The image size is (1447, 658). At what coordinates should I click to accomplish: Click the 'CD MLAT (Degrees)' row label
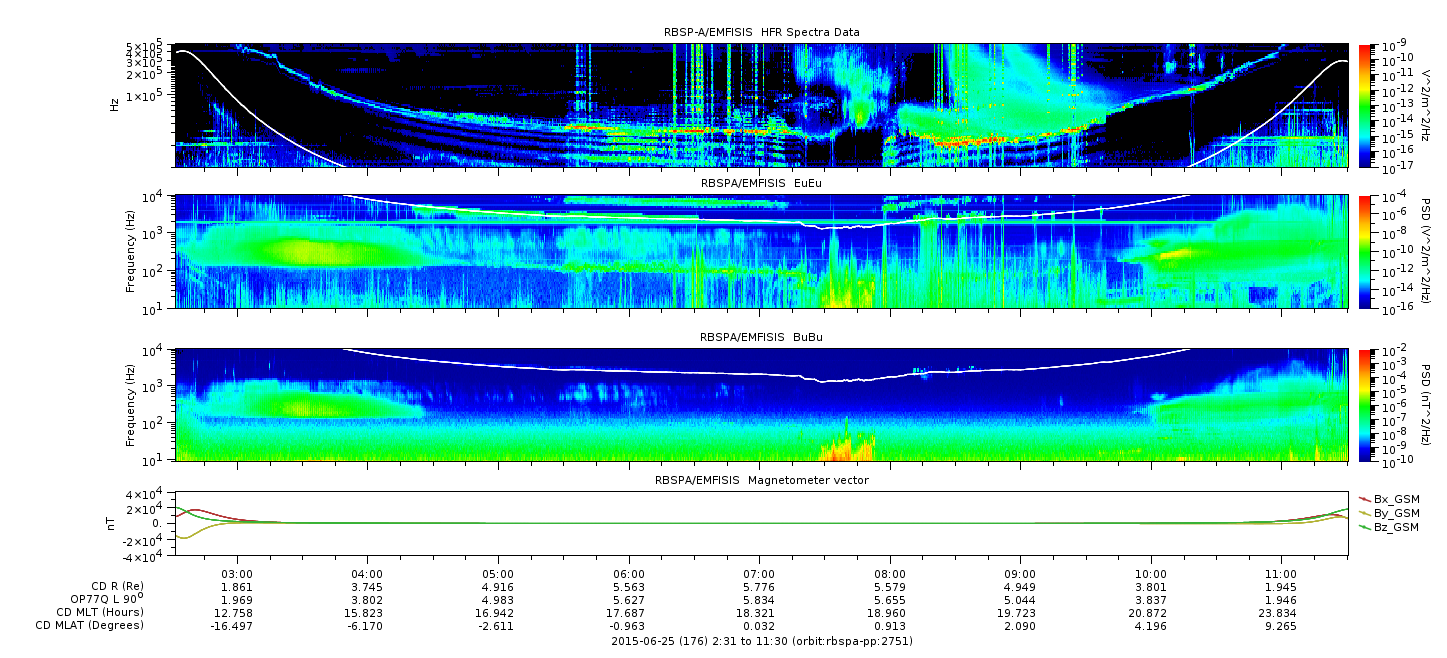tap(91, 625)
